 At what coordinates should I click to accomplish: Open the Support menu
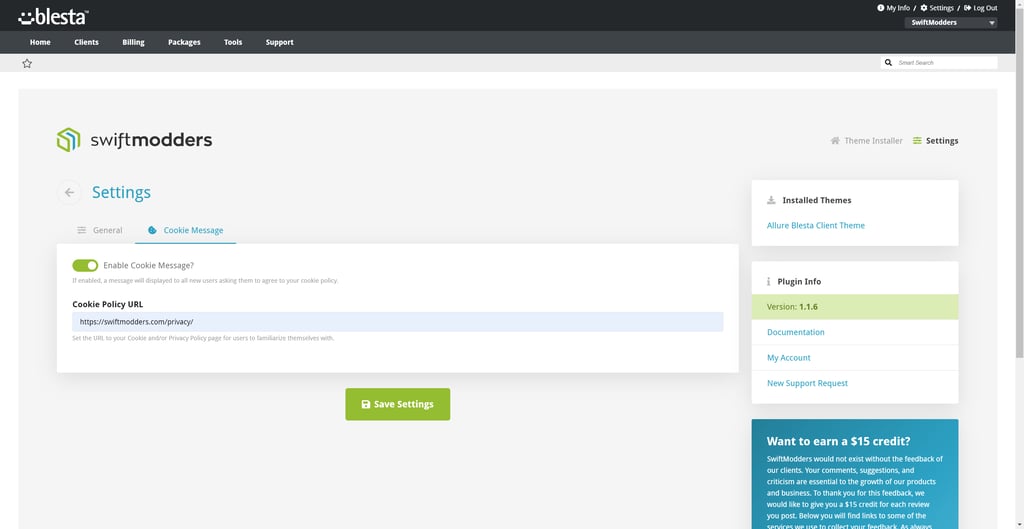[280, 42]
